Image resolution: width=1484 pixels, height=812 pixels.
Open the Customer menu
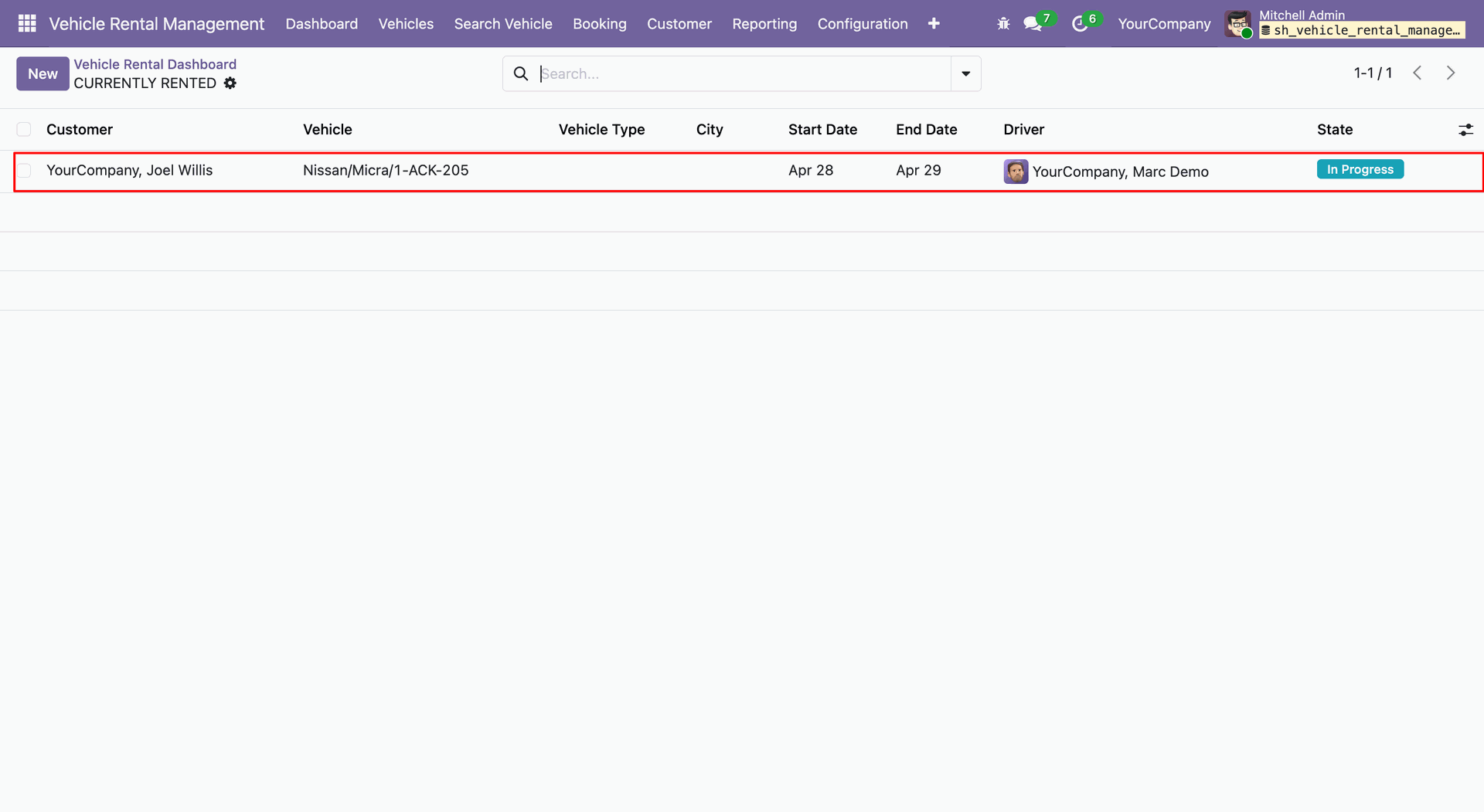click(x=679, y=24)
